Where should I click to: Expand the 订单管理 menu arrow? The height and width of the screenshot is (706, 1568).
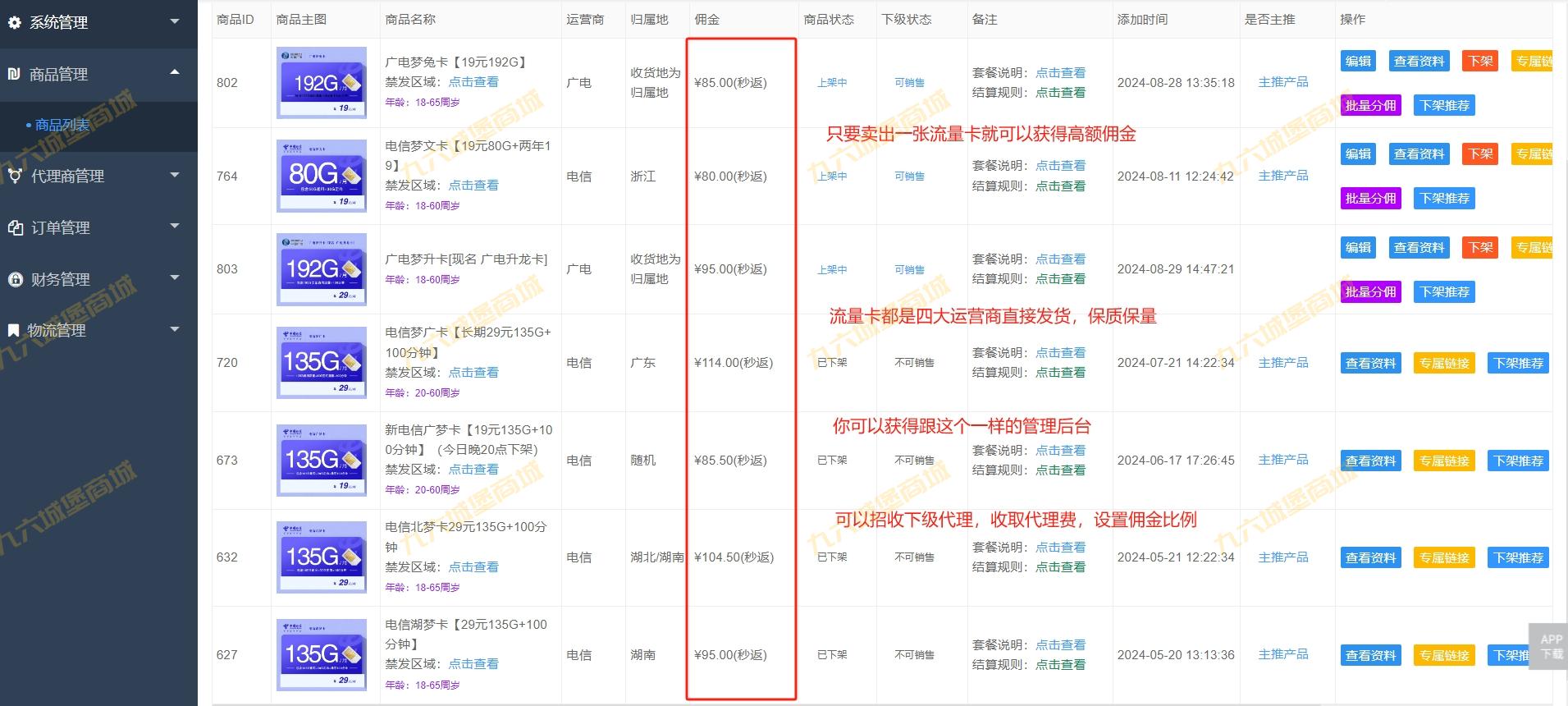[174, 226]
